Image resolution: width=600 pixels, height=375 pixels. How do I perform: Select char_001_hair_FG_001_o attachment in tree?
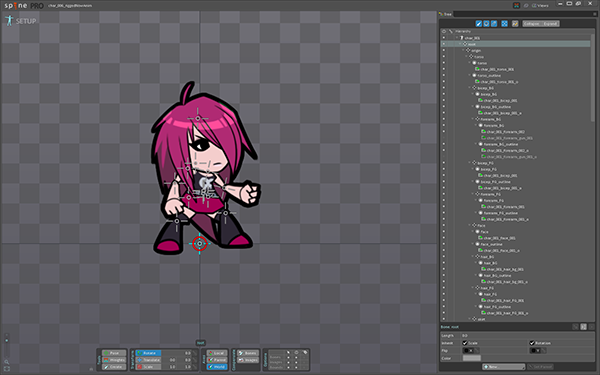point(507,313)
